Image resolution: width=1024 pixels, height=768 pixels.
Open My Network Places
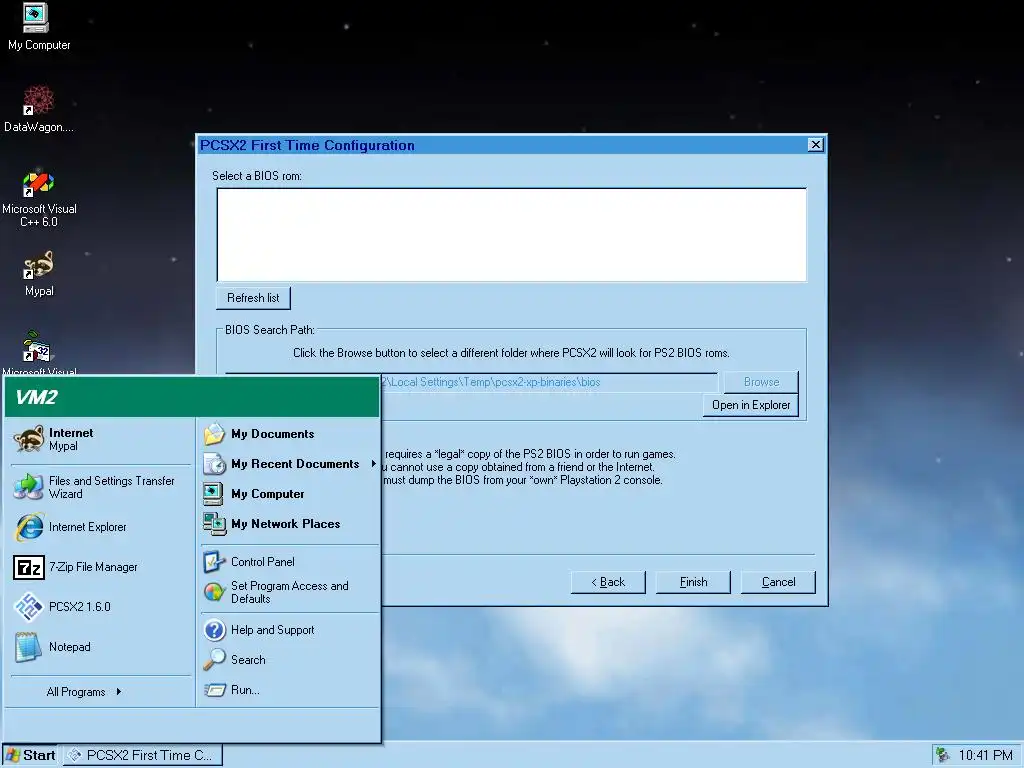point(289,524)
